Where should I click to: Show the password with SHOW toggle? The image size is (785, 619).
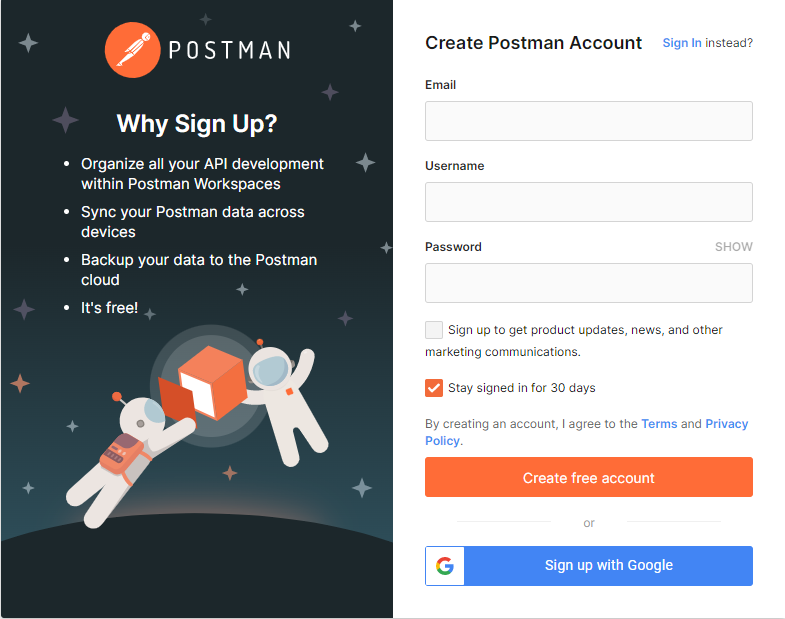click(x=733, y=247)
